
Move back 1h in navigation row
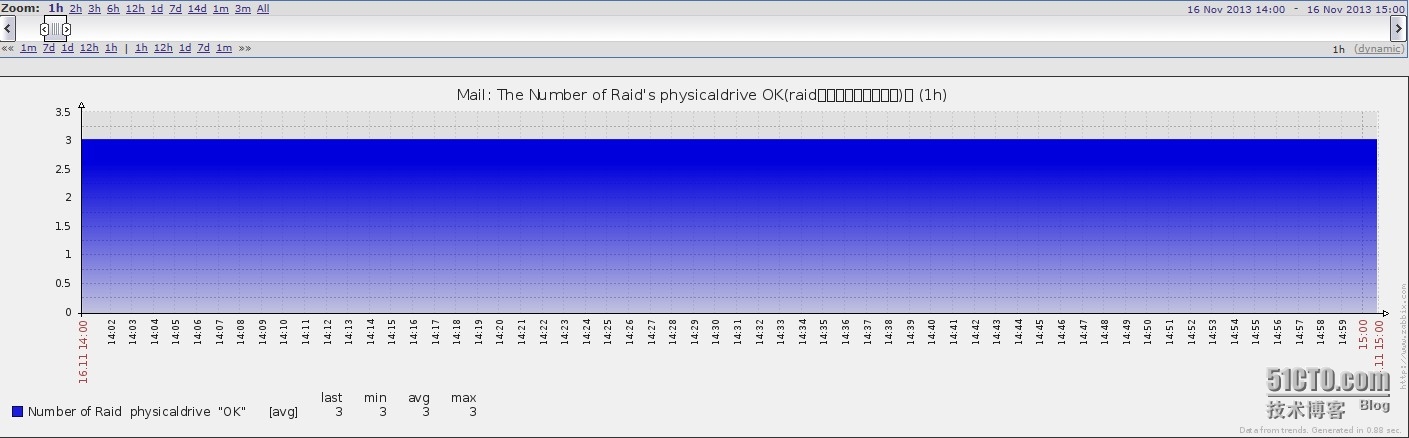[x=111, y=48]
